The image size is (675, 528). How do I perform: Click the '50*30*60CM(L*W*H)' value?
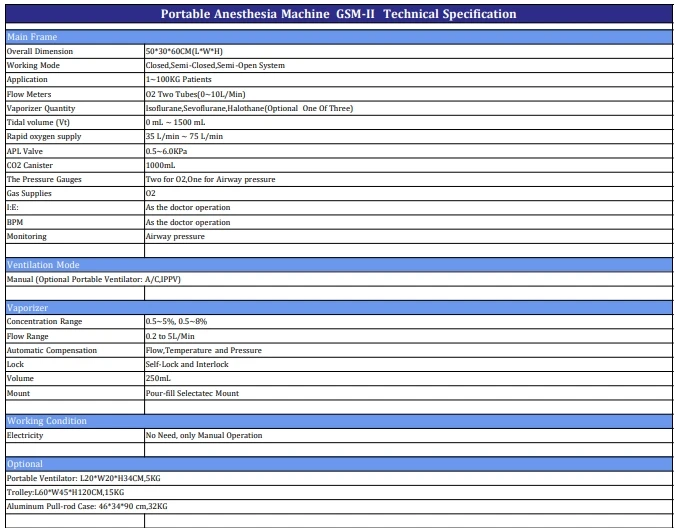click(184, 51)
